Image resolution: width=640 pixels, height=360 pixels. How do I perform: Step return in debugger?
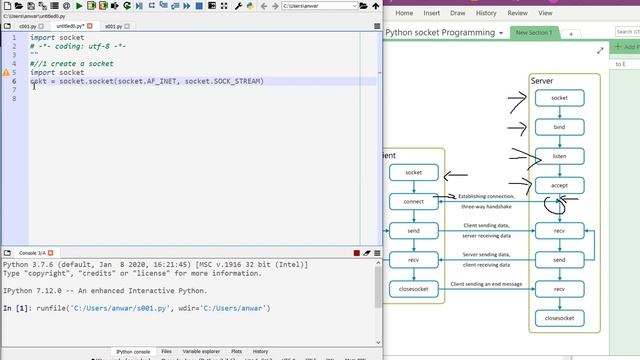pyautogui.click(x=175, y=6)
